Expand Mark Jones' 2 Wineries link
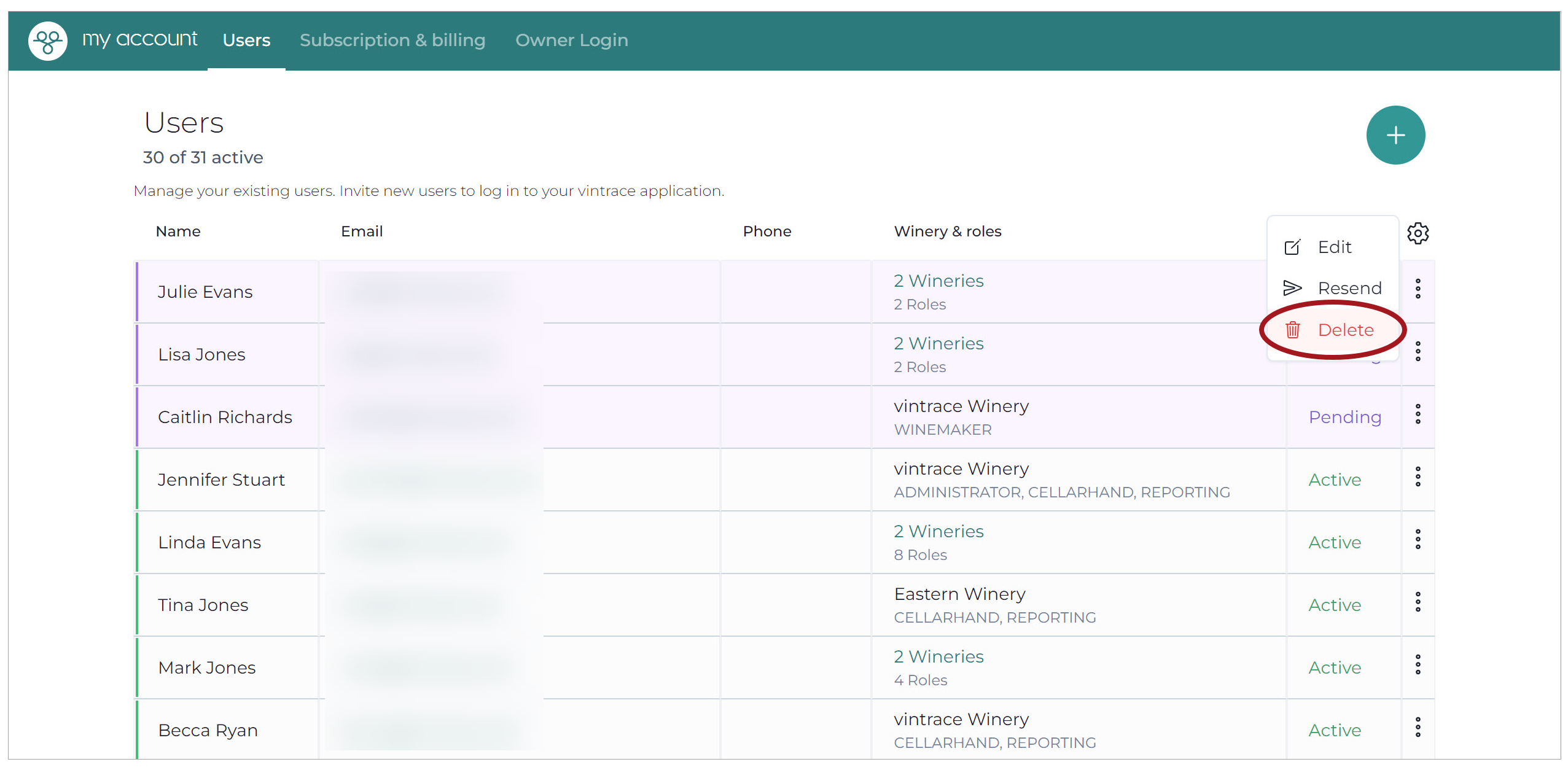1568x770 pixels. (x=938, y=656)
